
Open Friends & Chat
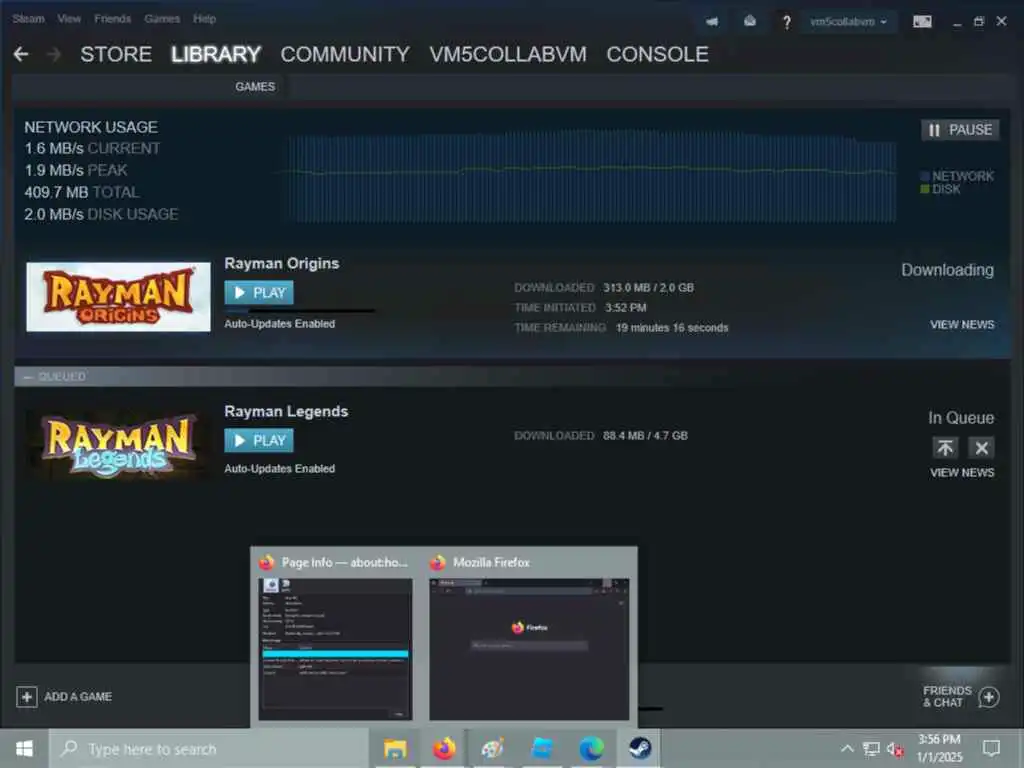click(x=961, y=697)
